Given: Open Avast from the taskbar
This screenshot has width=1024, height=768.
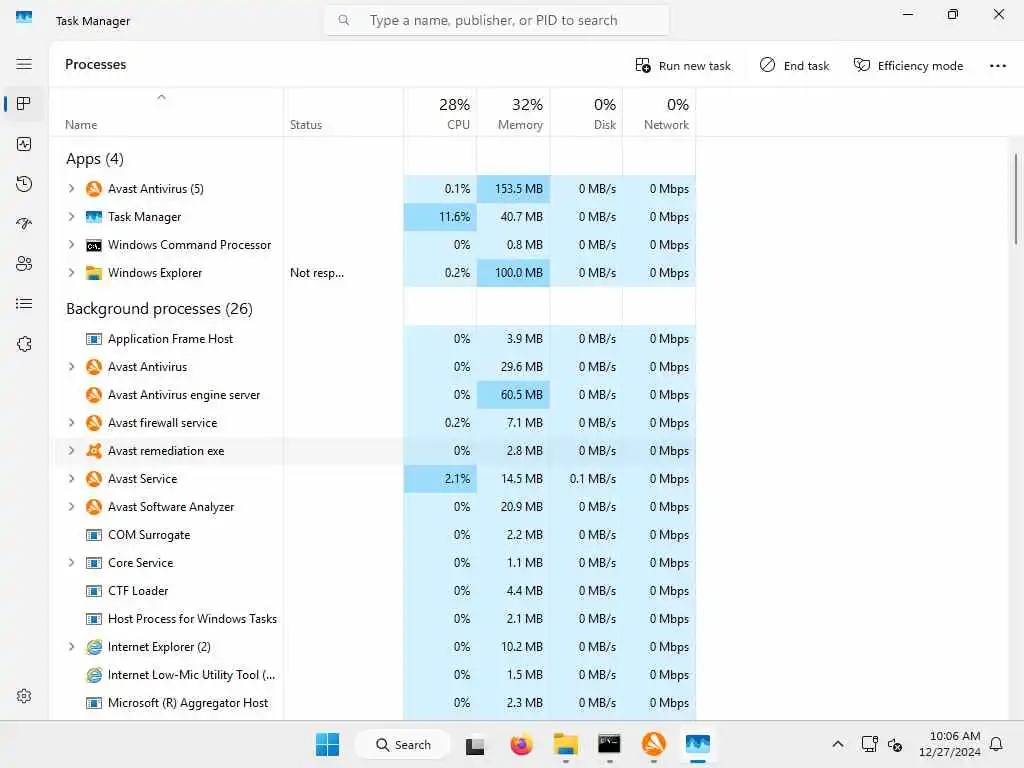Looking at the screenshot, I should [x=654, y=744].
